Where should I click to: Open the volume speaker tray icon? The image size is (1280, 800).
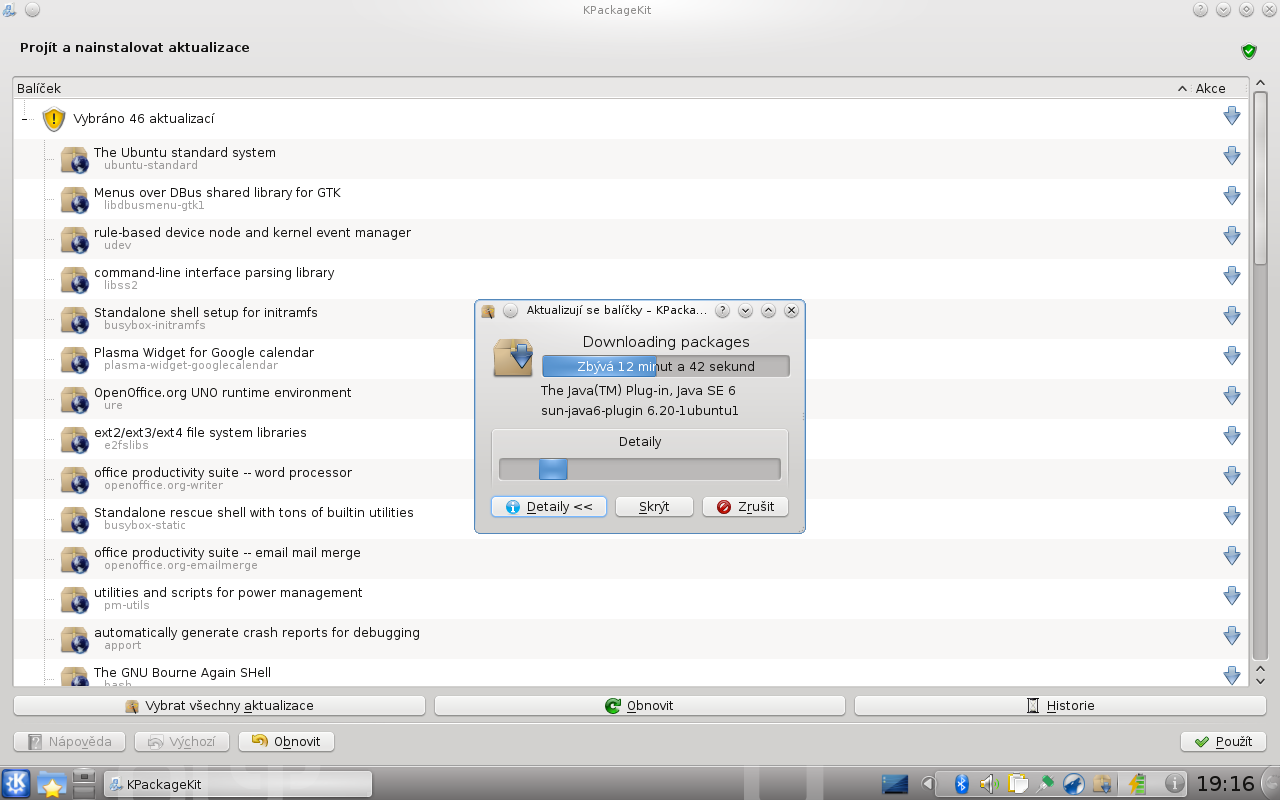click(989, 784)
